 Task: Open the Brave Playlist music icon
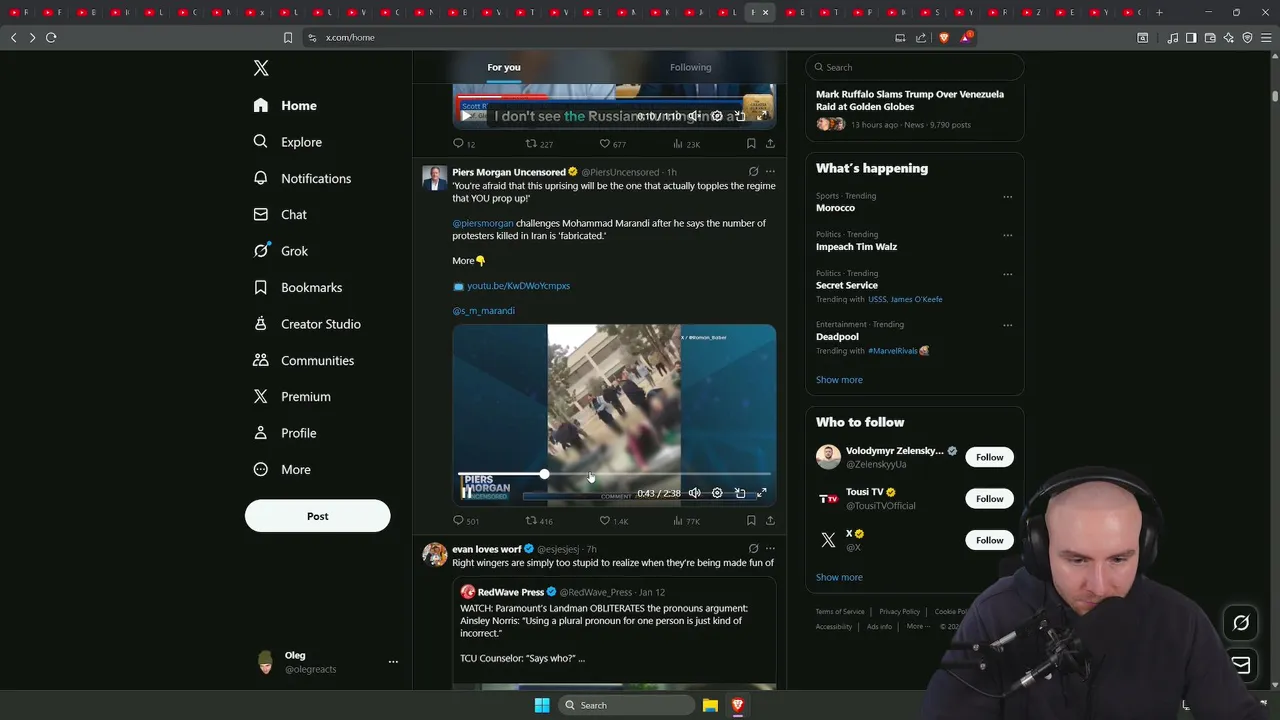(x=1173, y=37)
